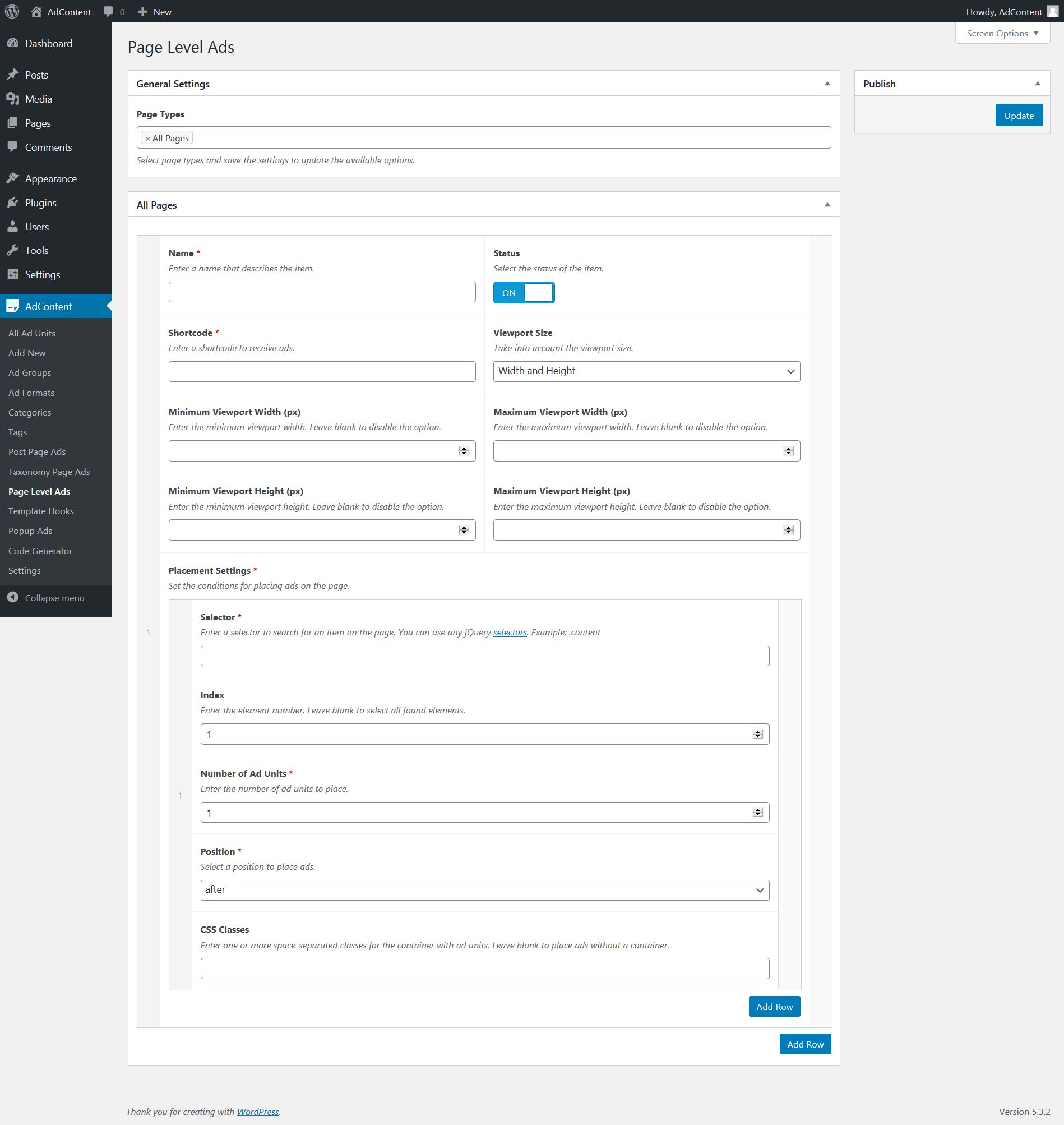Open Popup Ads submenu item
Viewport: 1064px width, 1125px height.
(30, 531)
